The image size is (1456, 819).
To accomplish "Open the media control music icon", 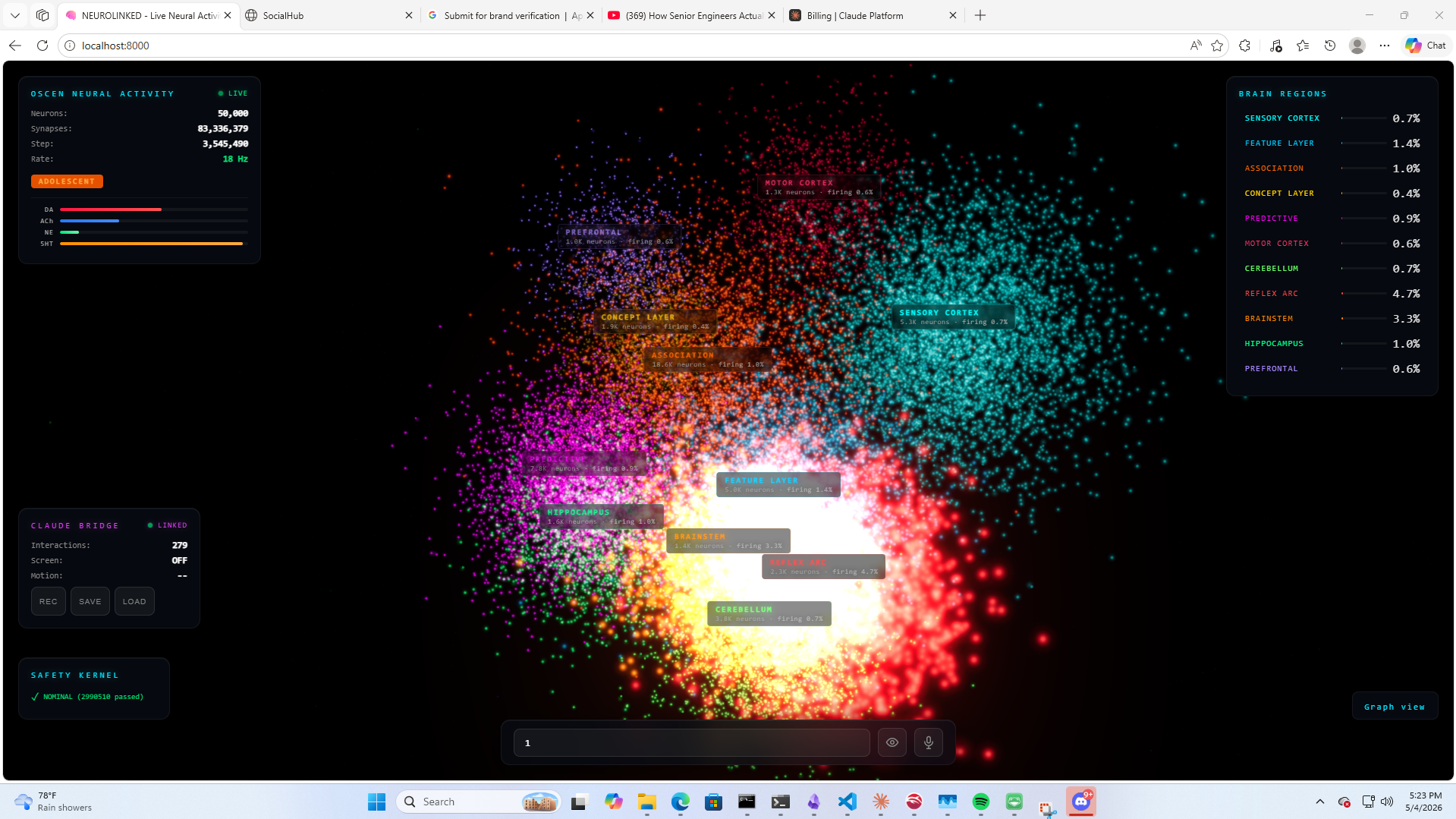I will tap(1275, 46).
